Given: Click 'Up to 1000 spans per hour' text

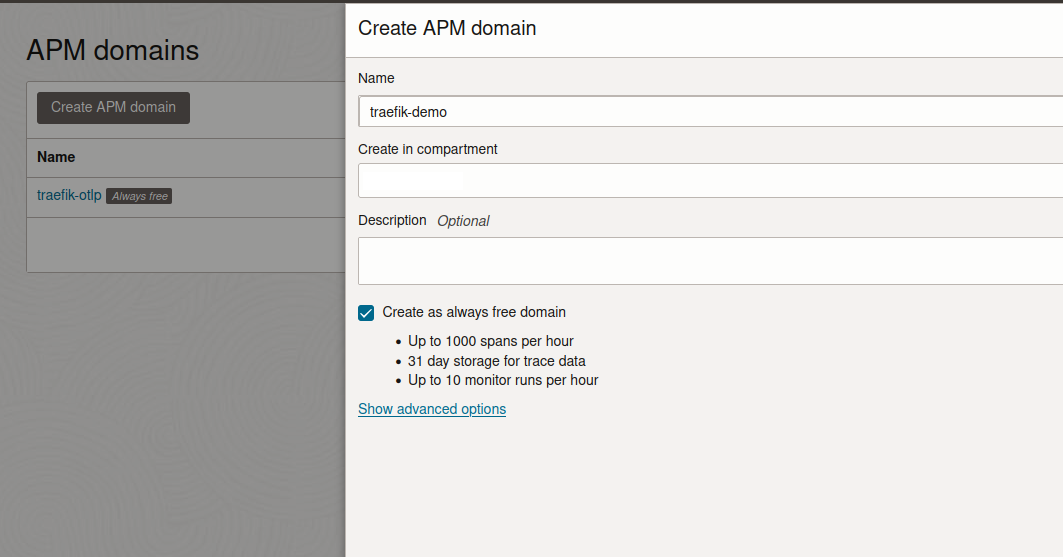Looking at the screenshot, I should click(x=490, y=341).
